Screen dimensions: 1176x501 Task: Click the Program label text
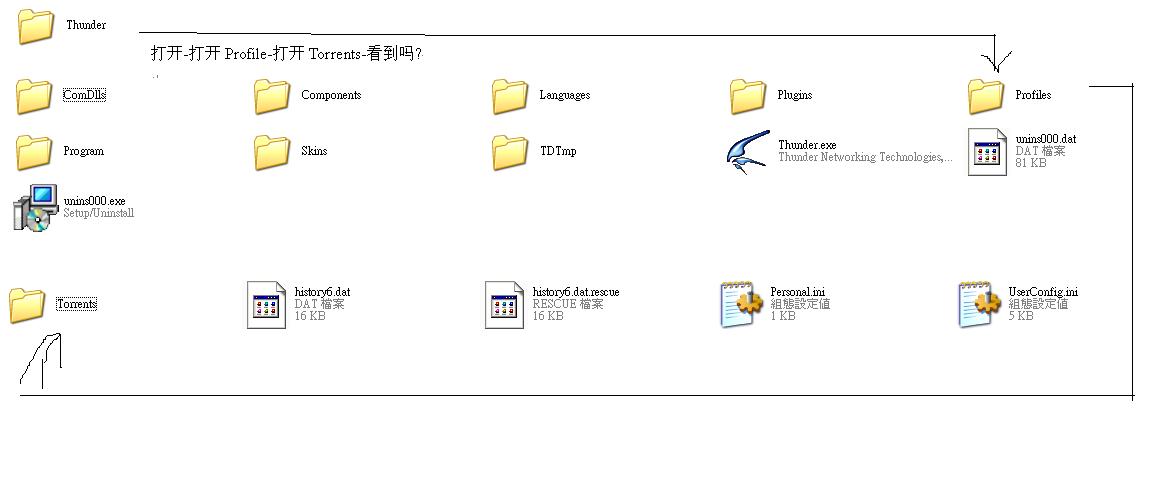[x=83, y=151]
